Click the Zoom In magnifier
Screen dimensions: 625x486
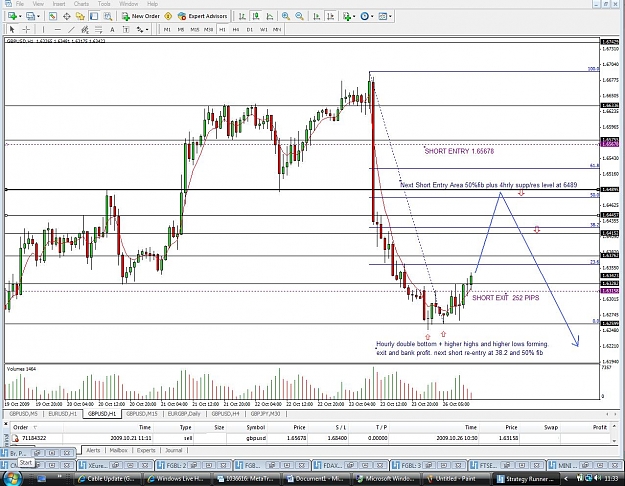(x=285, y=16)
